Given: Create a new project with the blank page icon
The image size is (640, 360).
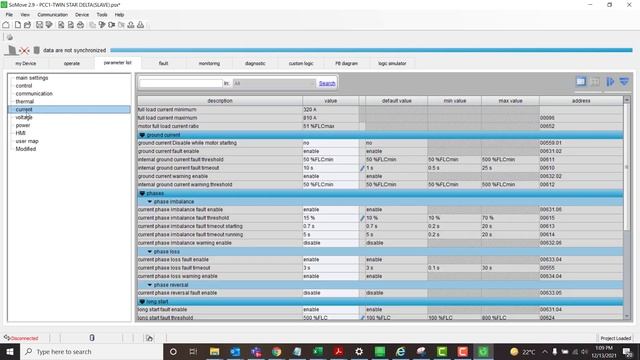Looking at the screenshot, I should (x=18, y=25).
